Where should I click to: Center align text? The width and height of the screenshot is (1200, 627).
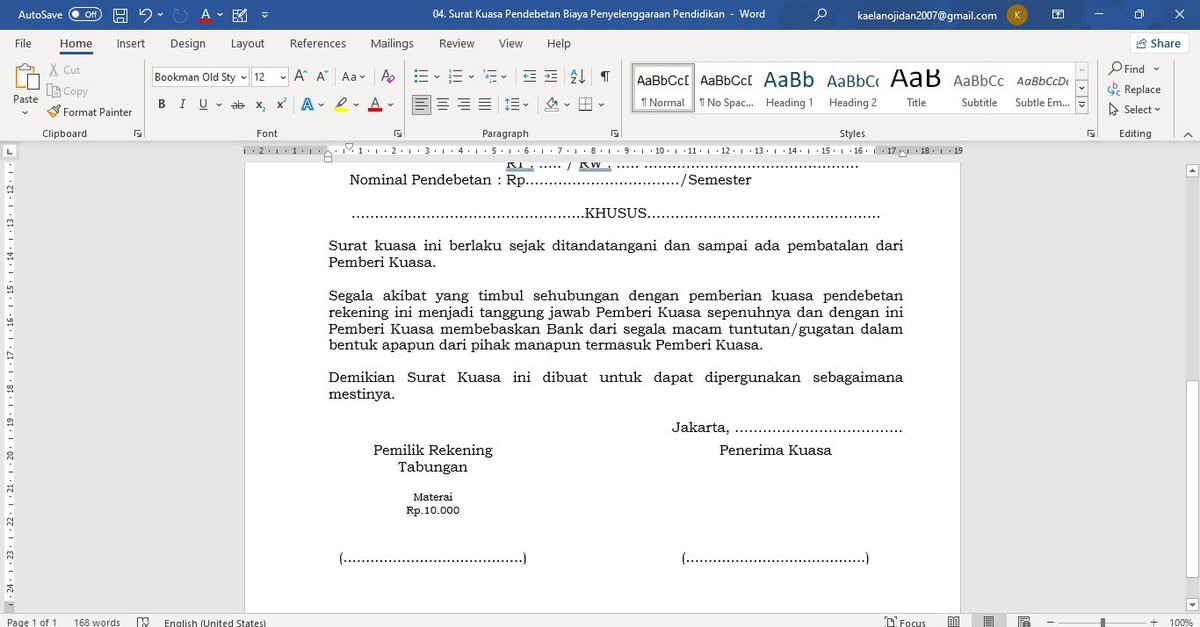coord(443,104)
